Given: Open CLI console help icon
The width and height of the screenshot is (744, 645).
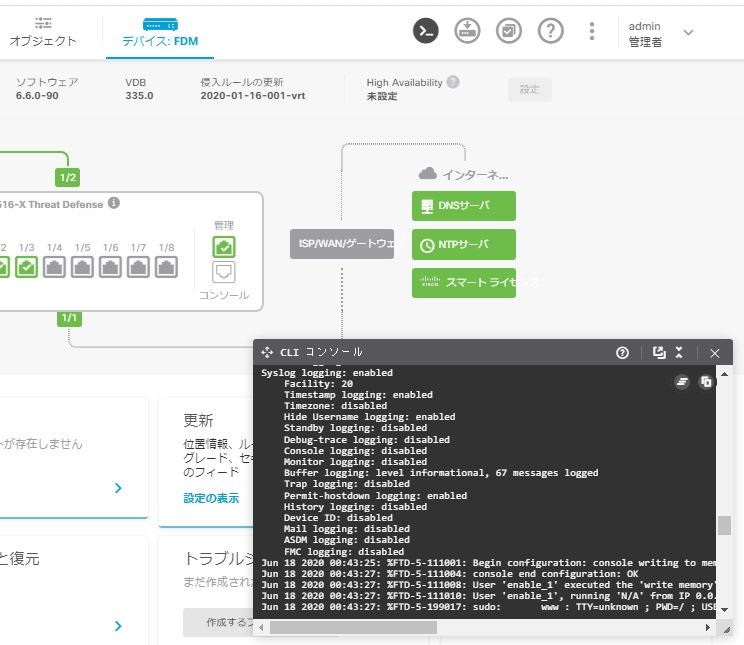Looking at the screenshot, I should point(622,353).
